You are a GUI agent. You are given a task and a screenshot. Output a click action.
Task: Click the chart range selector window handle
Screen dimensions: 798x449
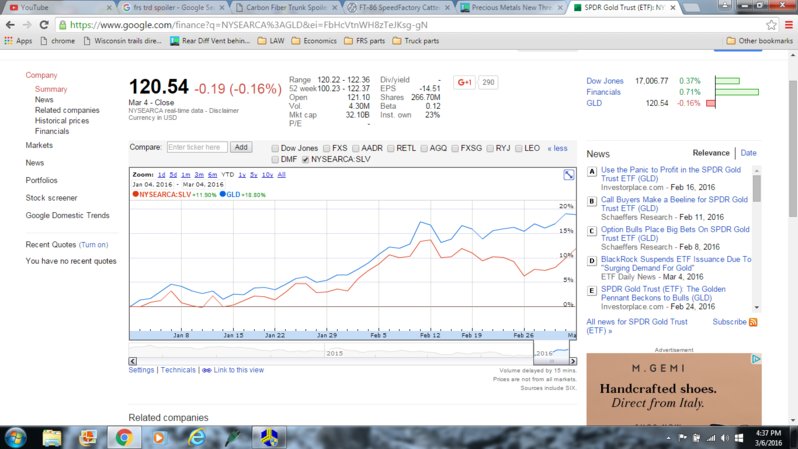pyautogui.click(x=551, y=361)
